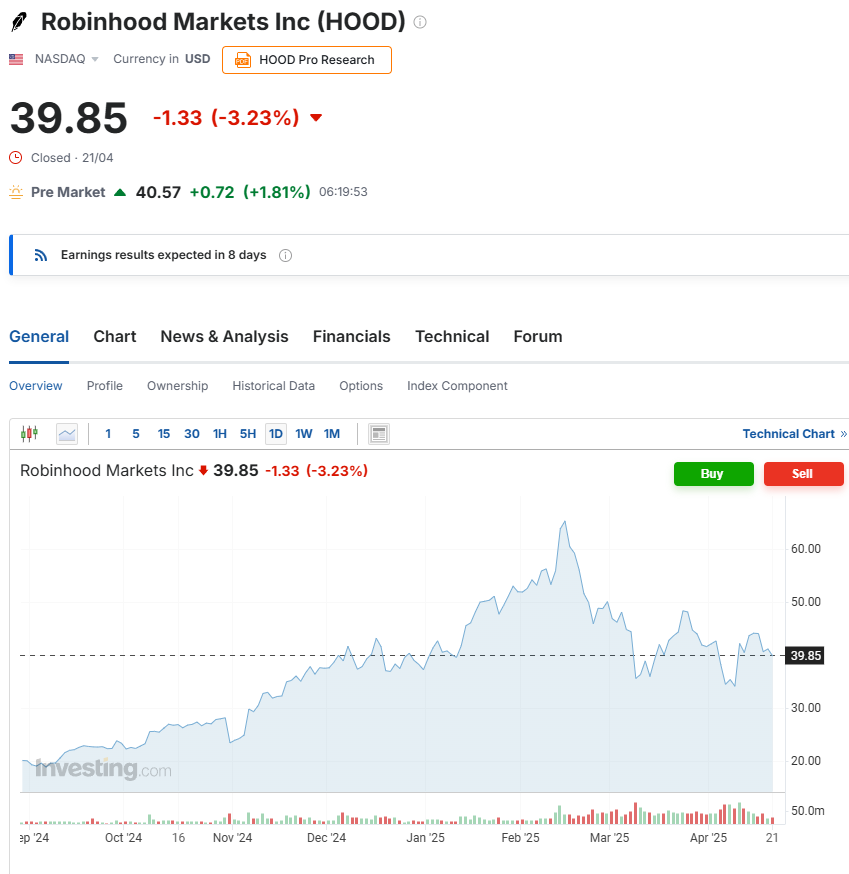
Task: Select the Profile sub-tab
Action: tap(105, 386)
